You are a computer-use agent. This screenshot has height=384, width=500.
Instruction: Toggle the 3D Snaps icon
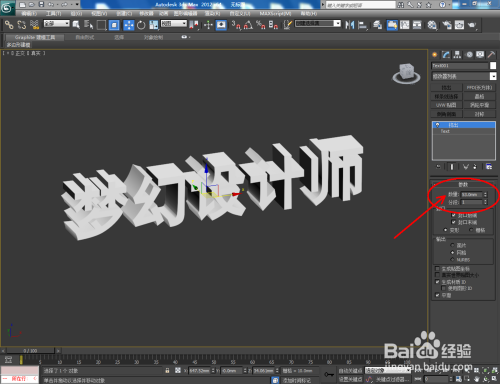[x=236, y=25]
